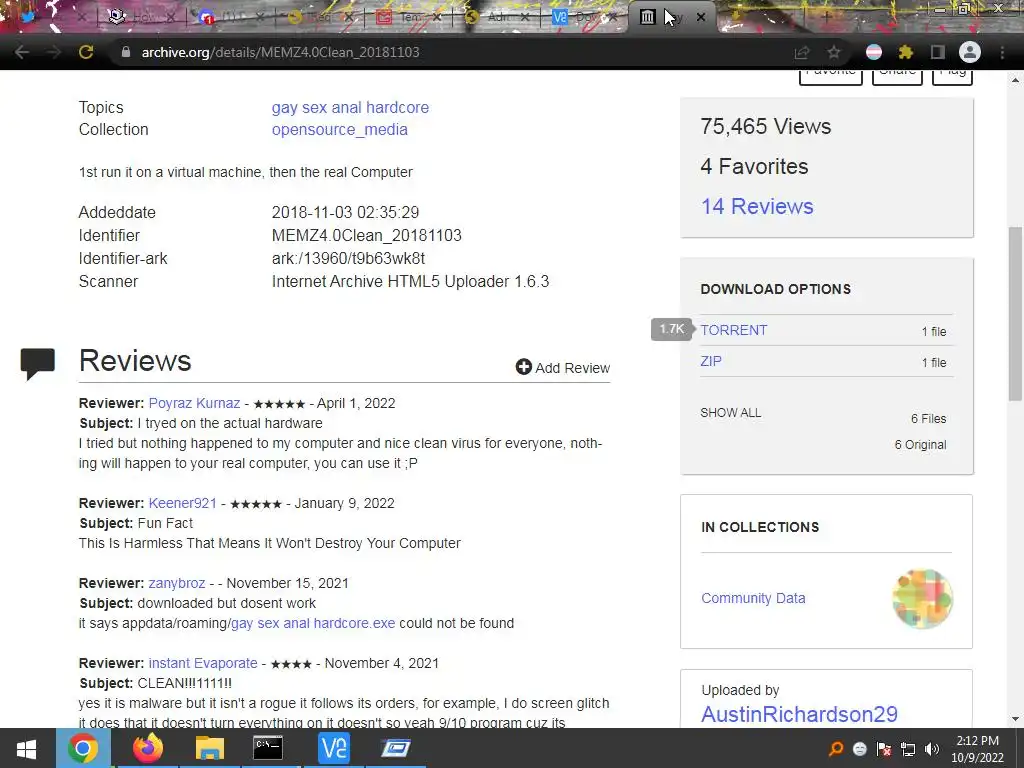
Task: Open the opensource_media collection link
Action: point(340,129)
